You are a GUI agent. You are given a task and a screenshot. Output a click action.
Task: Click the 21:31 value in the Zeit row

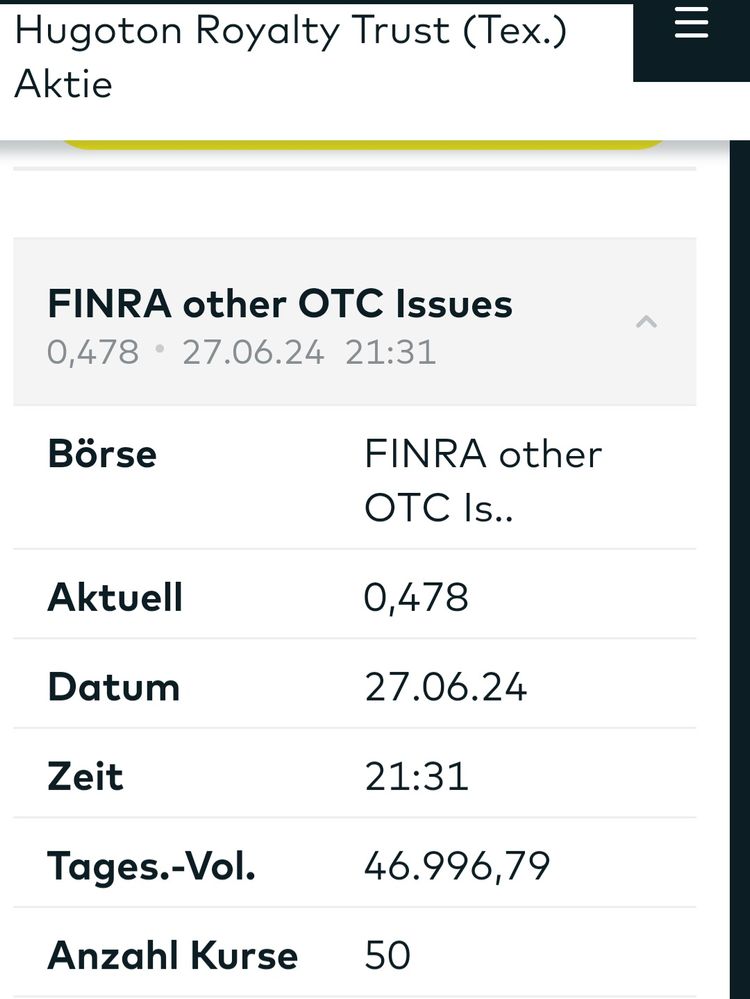click(416, 776)
